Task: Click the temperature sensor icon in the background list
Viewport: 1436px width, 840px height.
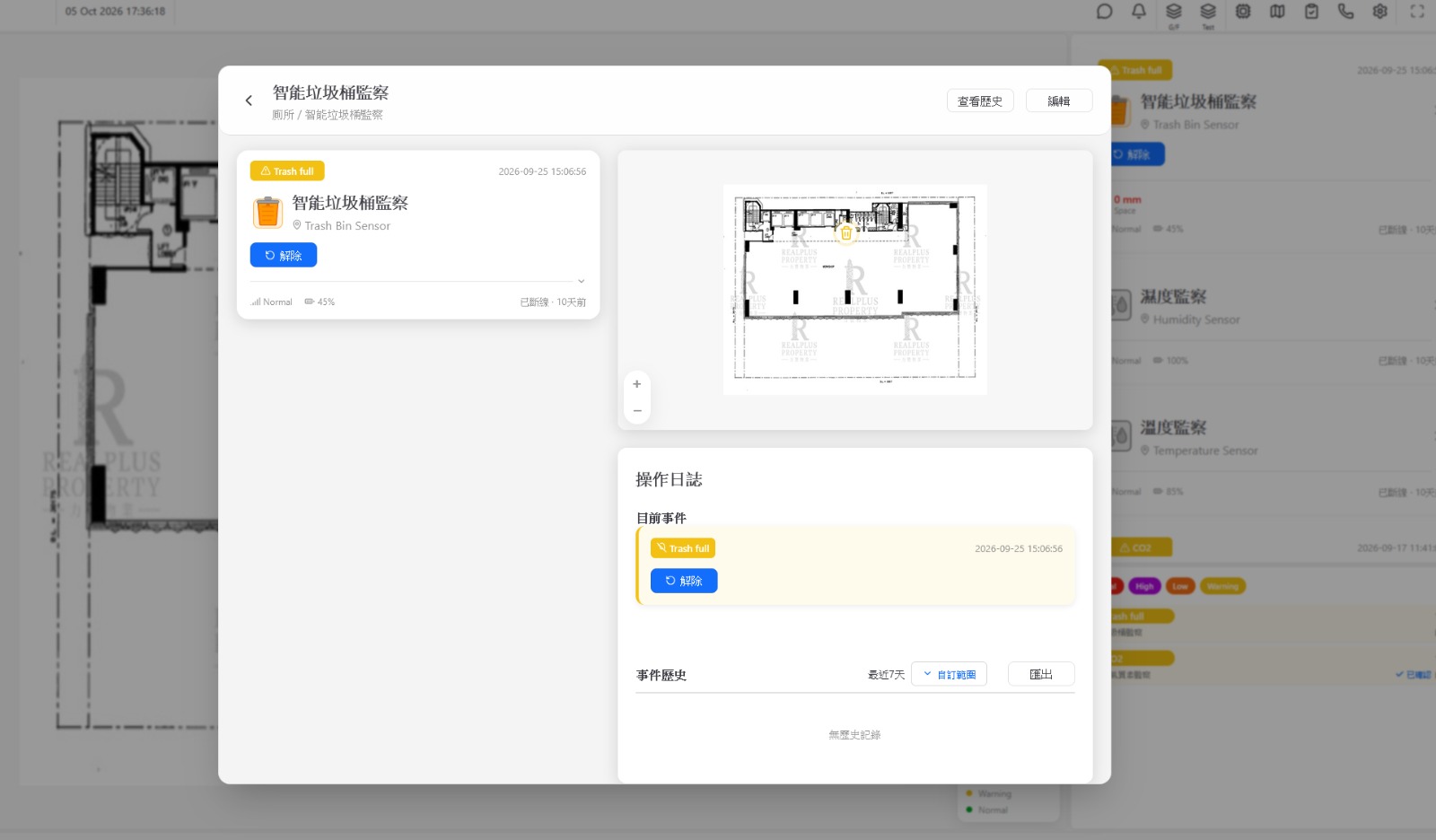Action: click(x=1120, y=436)
